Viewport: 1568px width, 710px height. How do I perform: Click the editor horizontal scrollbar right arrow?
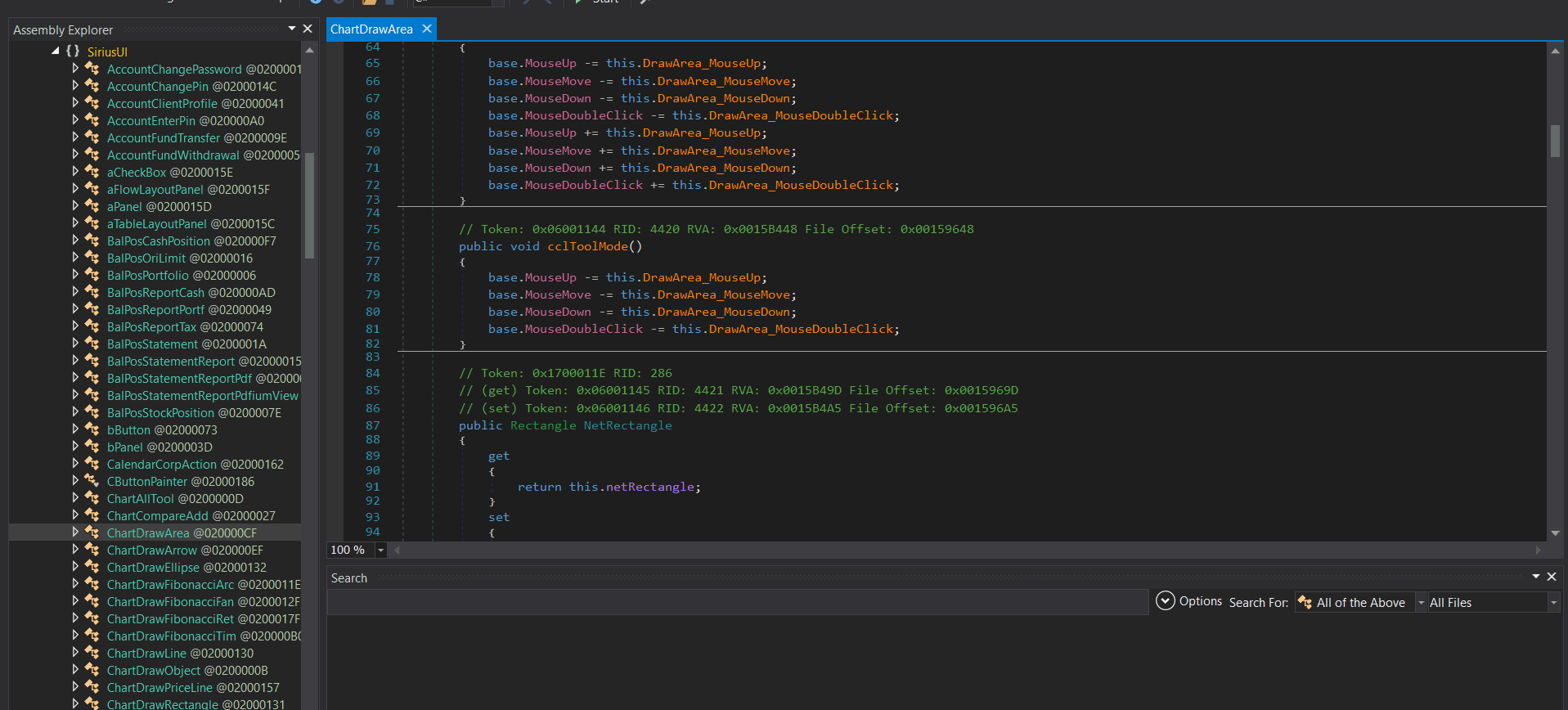1538,550
